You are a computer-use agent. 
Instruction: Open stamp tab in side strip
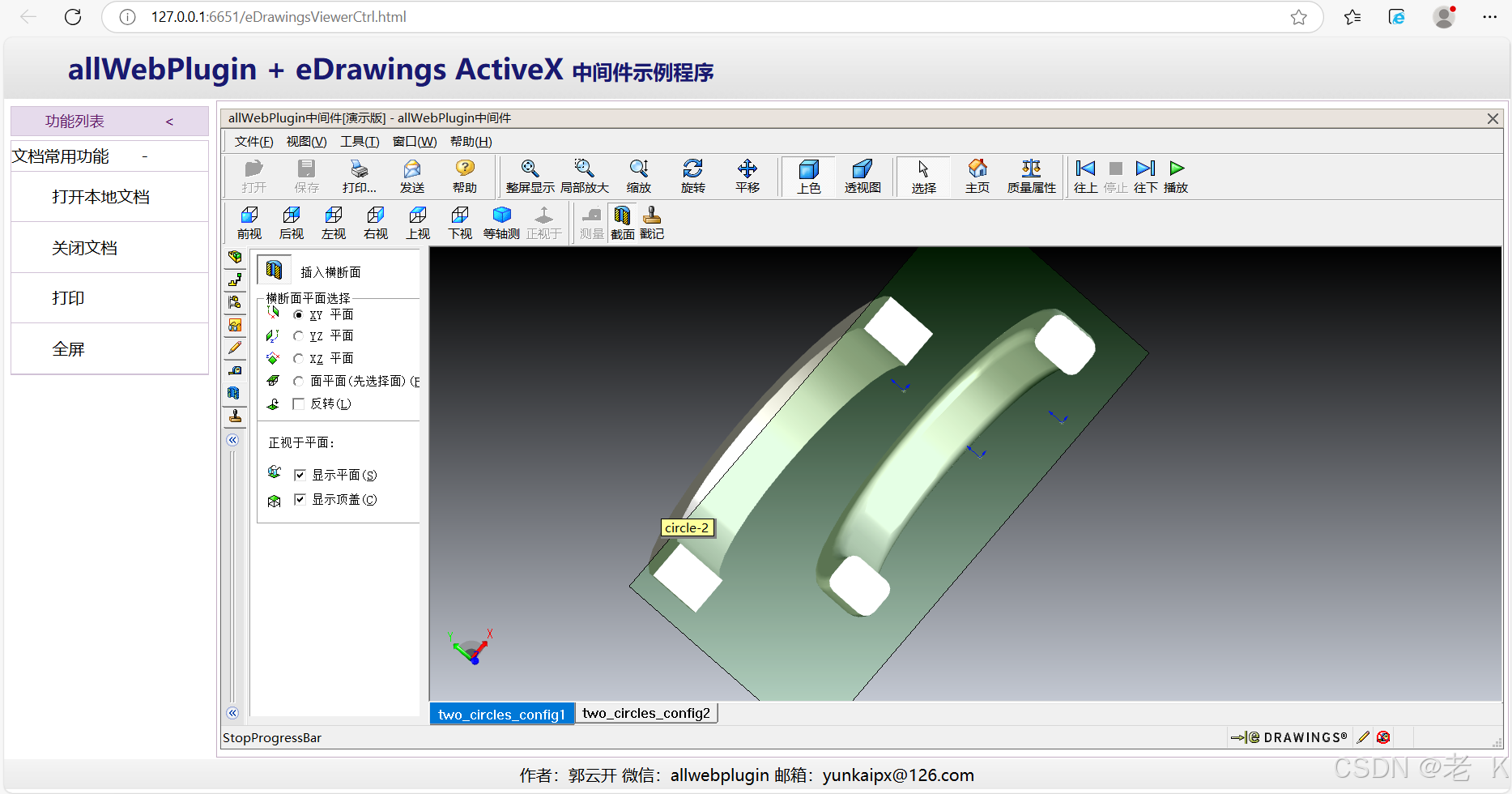pos(235,416)
